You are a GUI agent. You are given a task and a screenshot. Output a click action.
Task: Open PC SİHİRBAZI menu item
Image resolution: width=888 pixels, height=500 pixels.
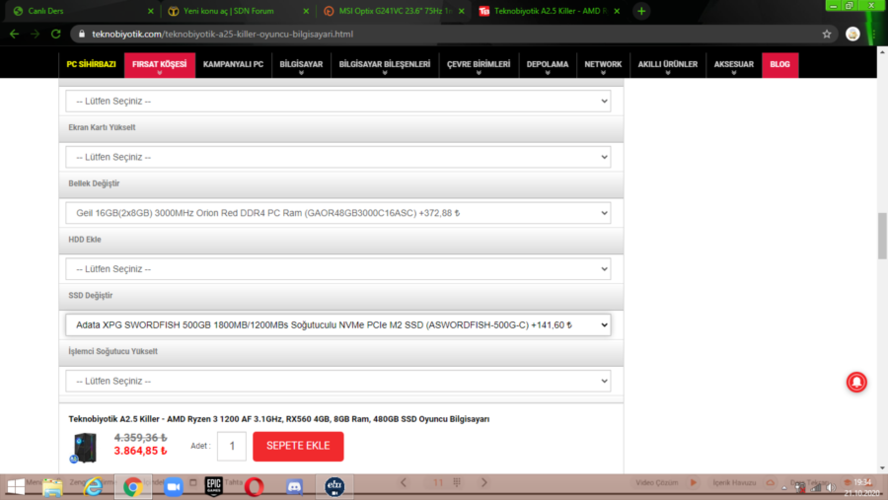91,65
